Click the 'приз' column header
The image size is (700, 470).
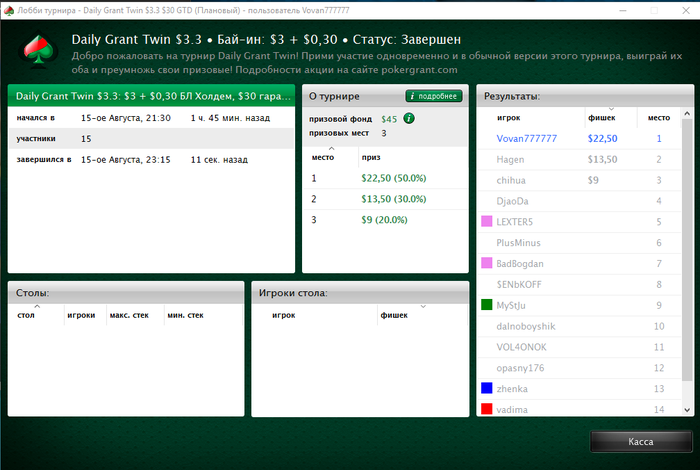coord(371,157)
